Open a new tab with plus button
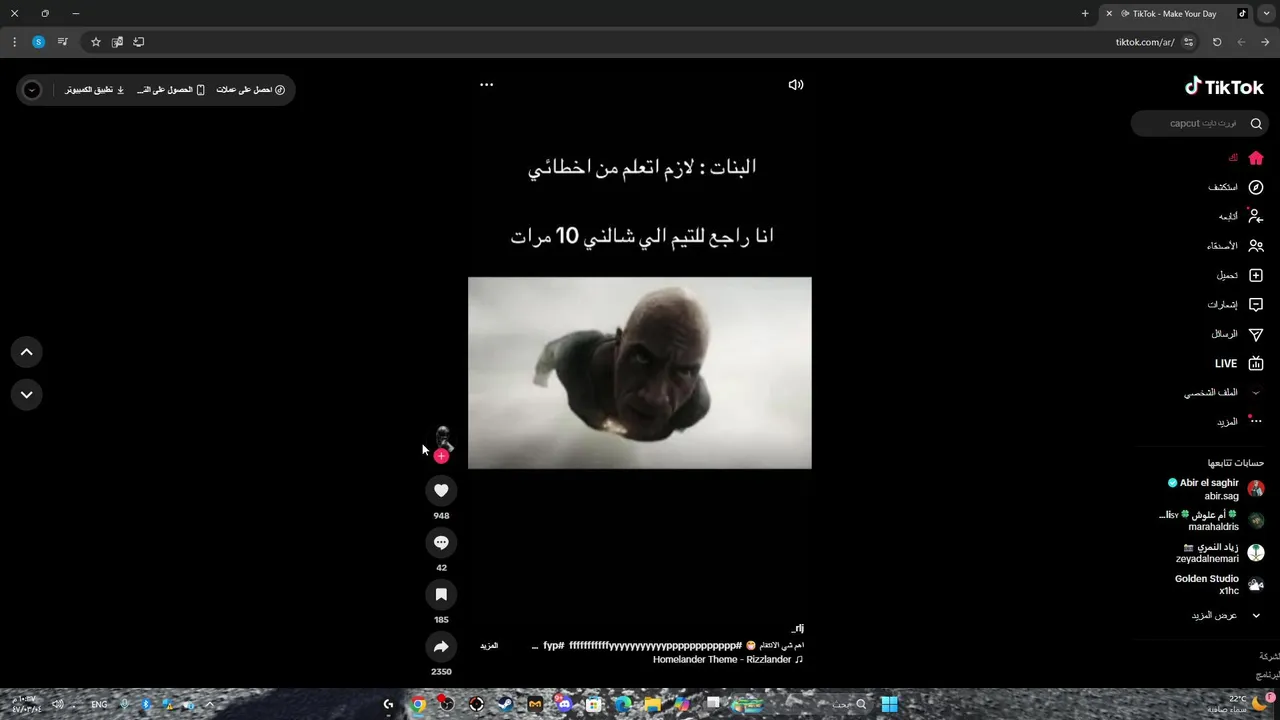Screen dimensions: 1280x720 click(x=1085, y=14)
